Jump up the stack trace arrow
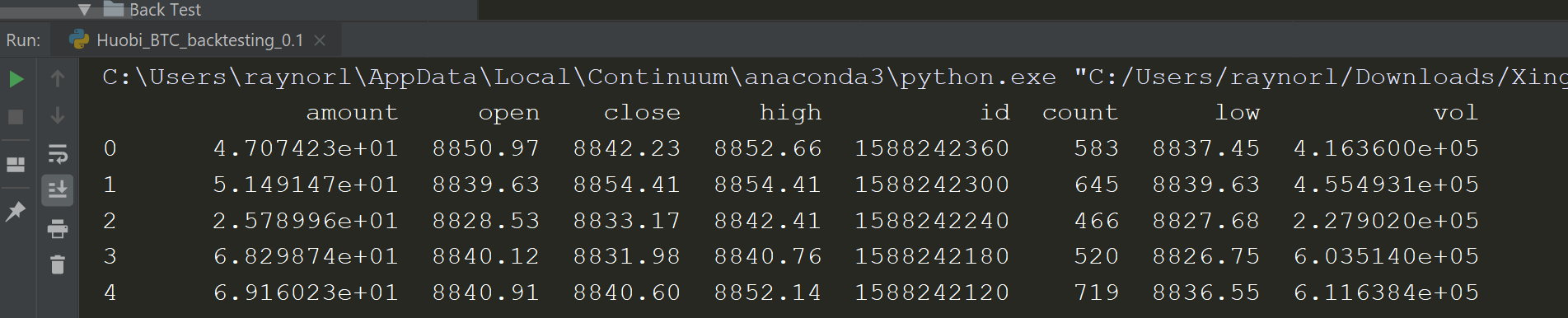The image size is (1568, 318). point(58,78)
